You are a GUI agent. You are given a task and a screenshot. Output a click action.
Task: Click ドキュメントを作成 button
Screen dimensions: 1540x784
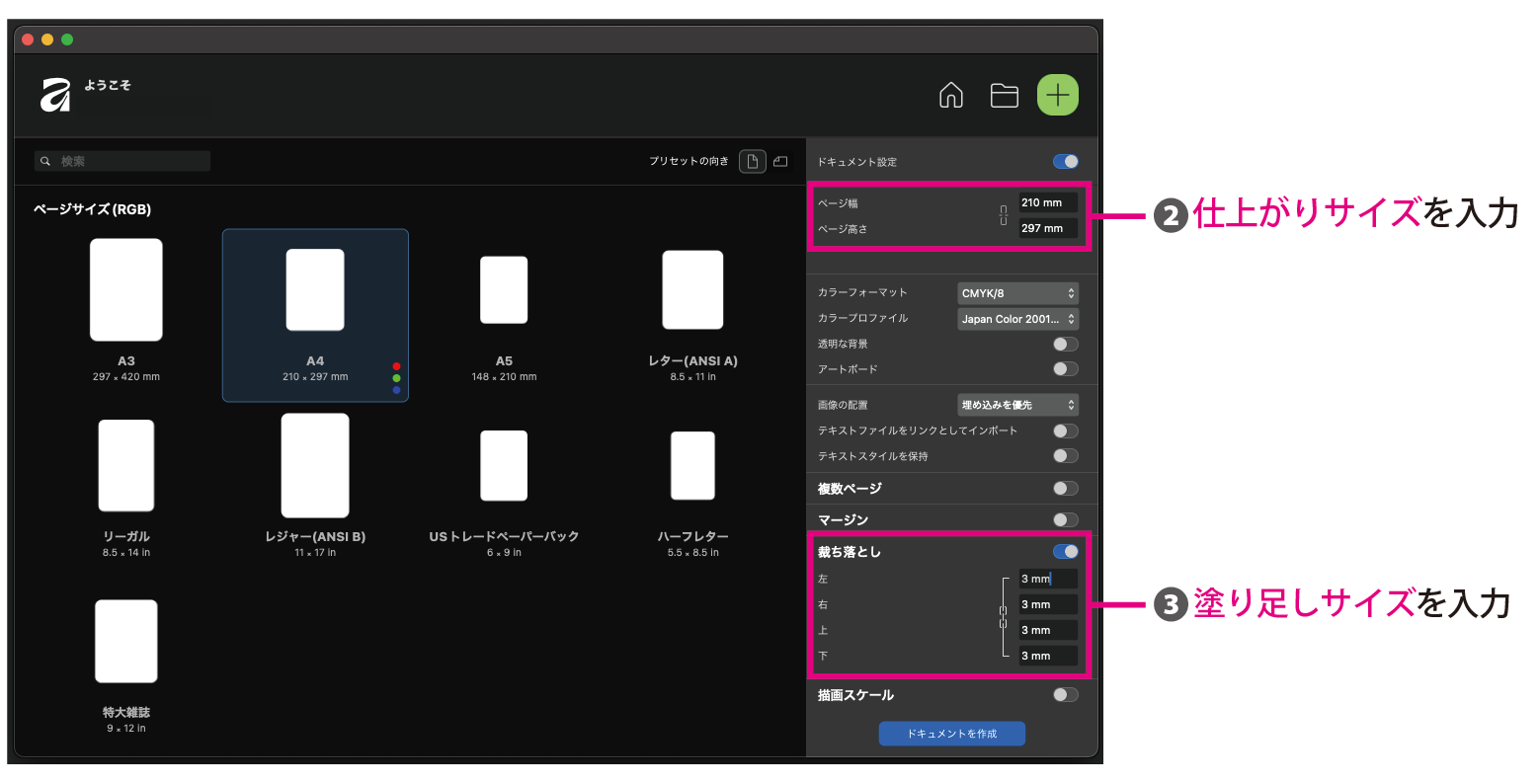click(x=951, y=734)
